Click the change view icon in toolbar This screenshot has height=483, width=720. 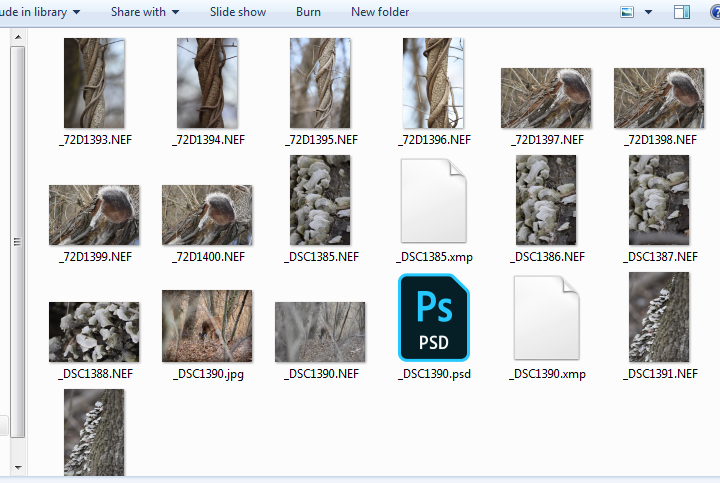click(628, 12)
